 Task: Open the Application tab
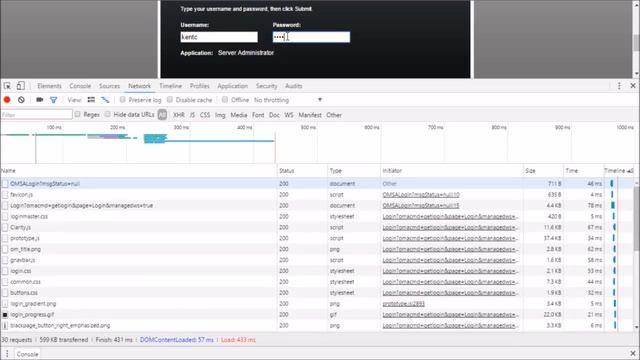(233, 86)
